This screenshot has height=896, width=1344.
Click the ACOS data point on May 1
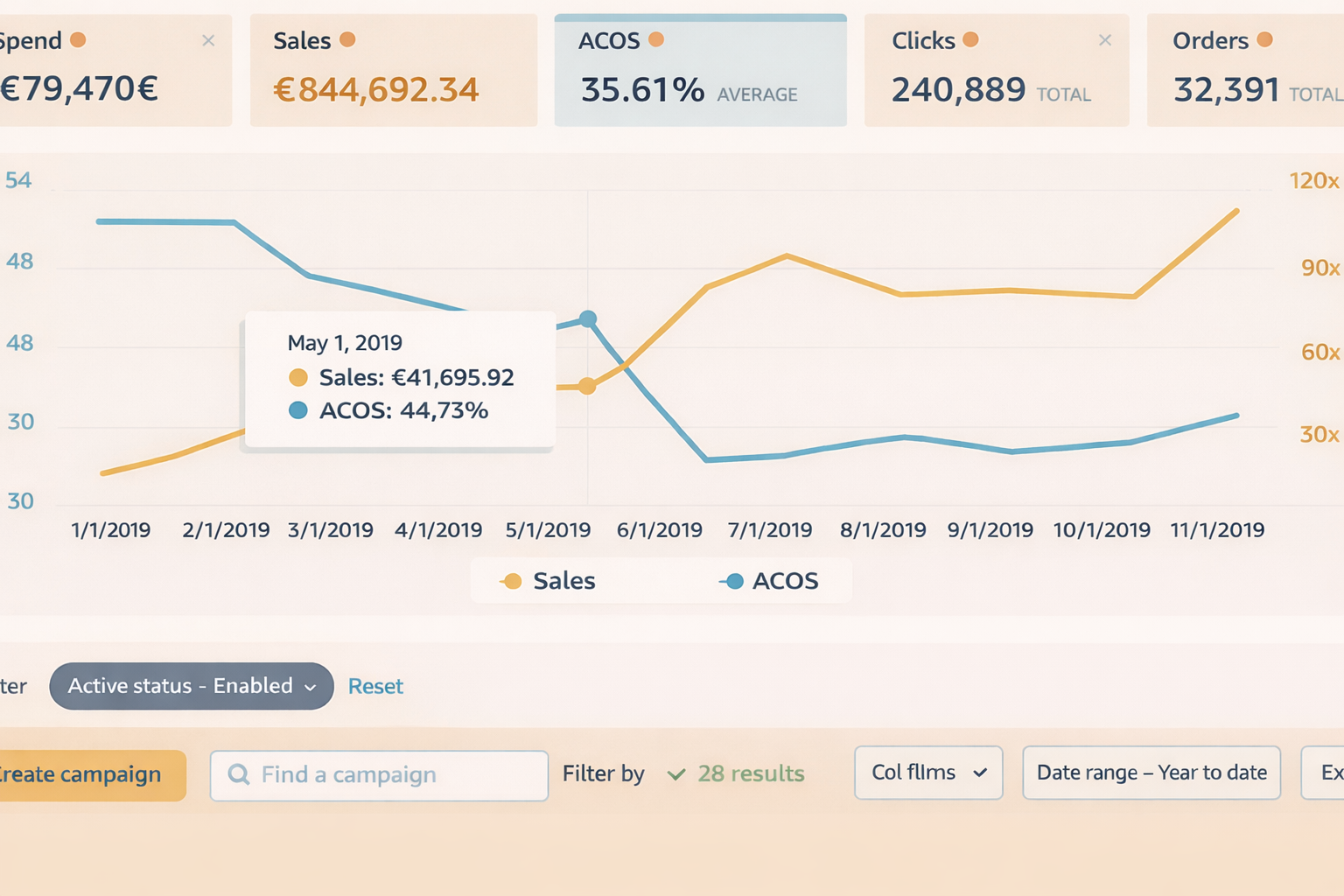(x=588, y=319)
